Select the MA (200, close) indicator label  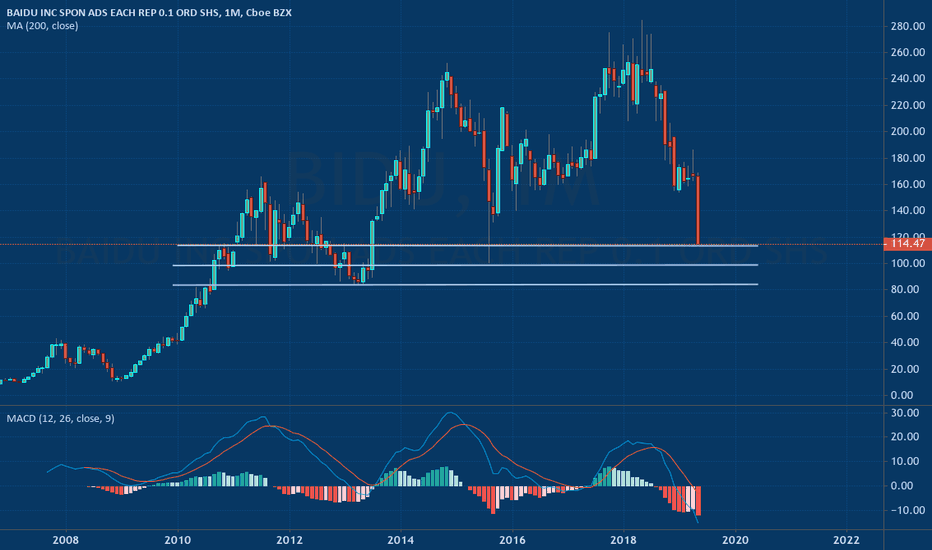click(42, 26)
